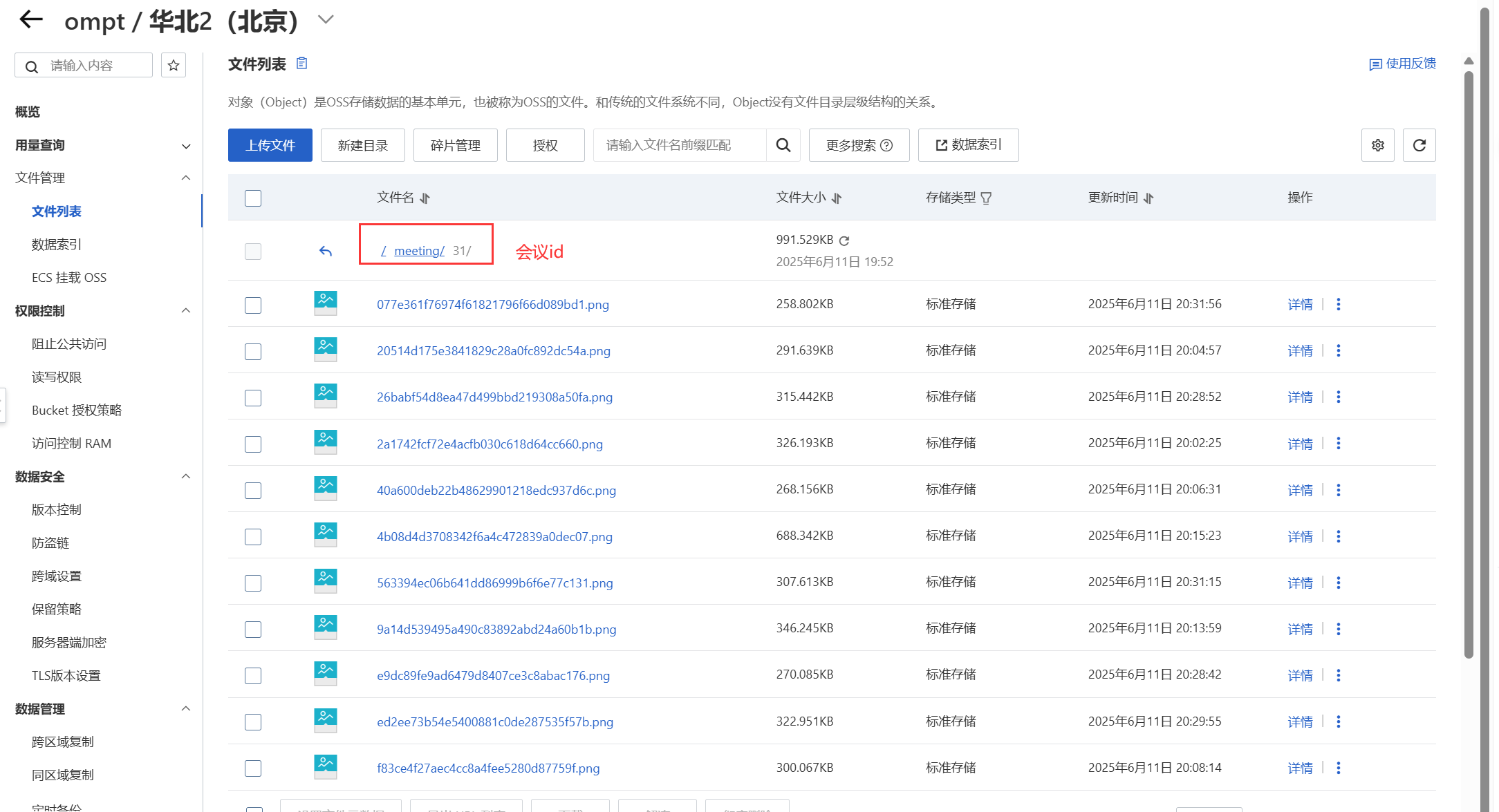Open 详情 for 4b08d4d3708342f6a4c472839a0dec07.png
This screenshot has width=1499, height=812.
[1299, 536]
